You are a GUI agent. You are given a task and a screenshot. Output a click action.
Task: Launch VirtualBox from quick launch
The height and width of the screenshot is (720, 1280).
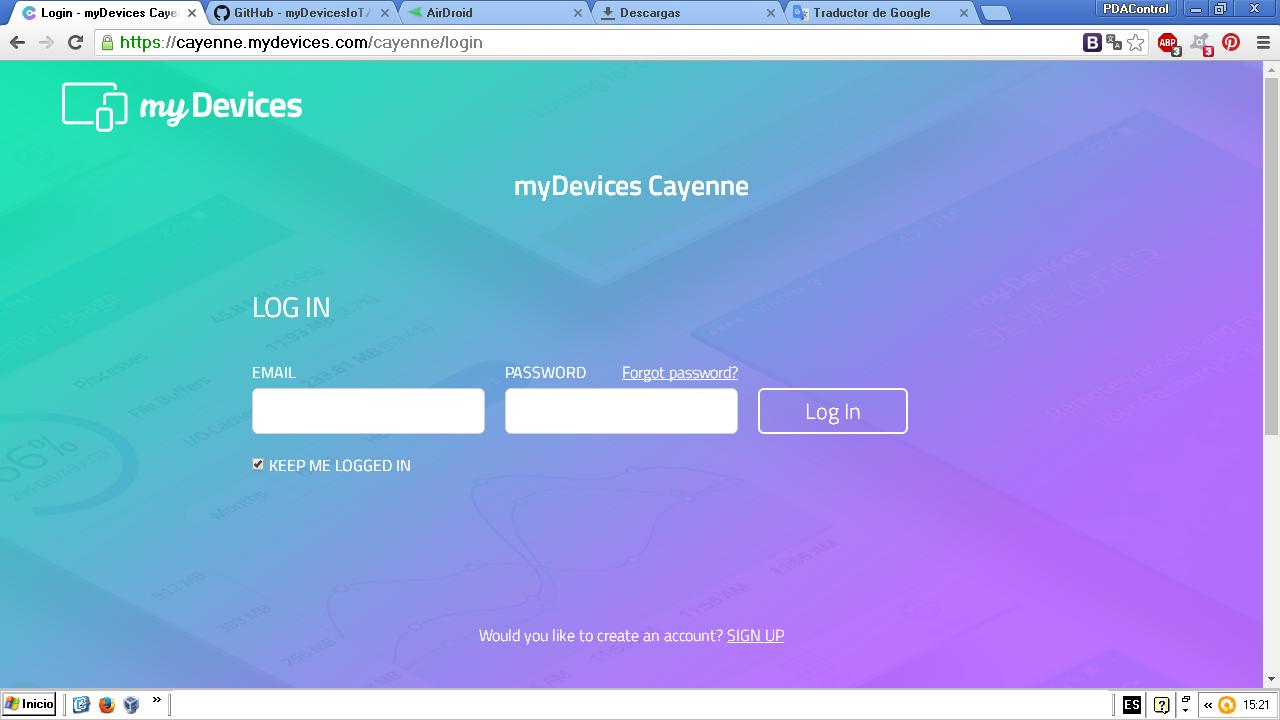point(131,705)
